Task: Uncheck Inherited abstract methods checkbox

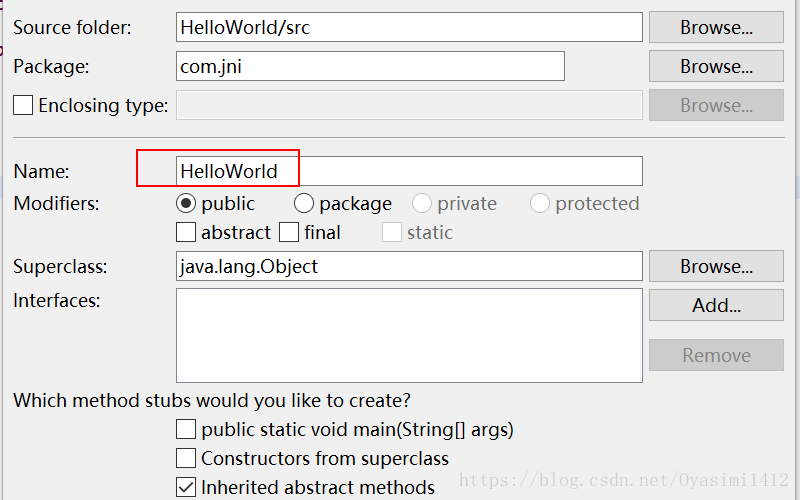Action: point(186,487)
